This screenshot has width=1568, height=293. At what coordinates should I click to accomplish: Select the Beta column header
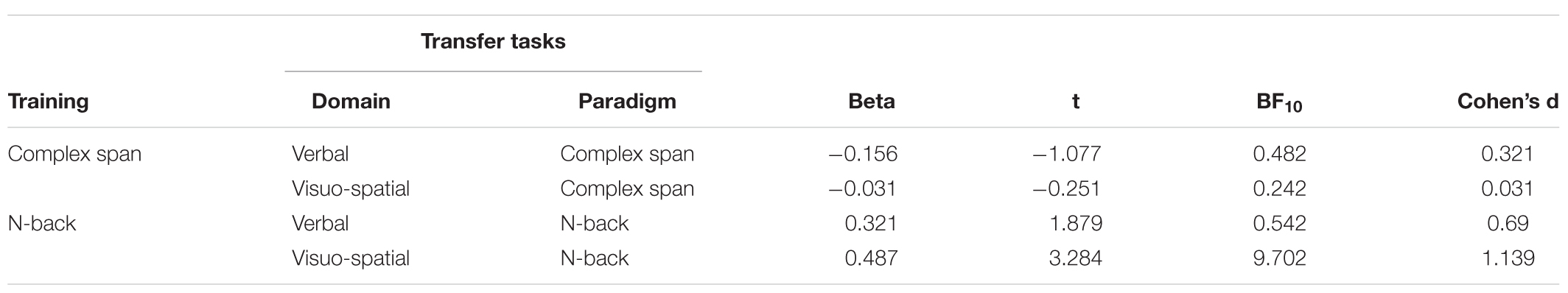coord(872,101)
